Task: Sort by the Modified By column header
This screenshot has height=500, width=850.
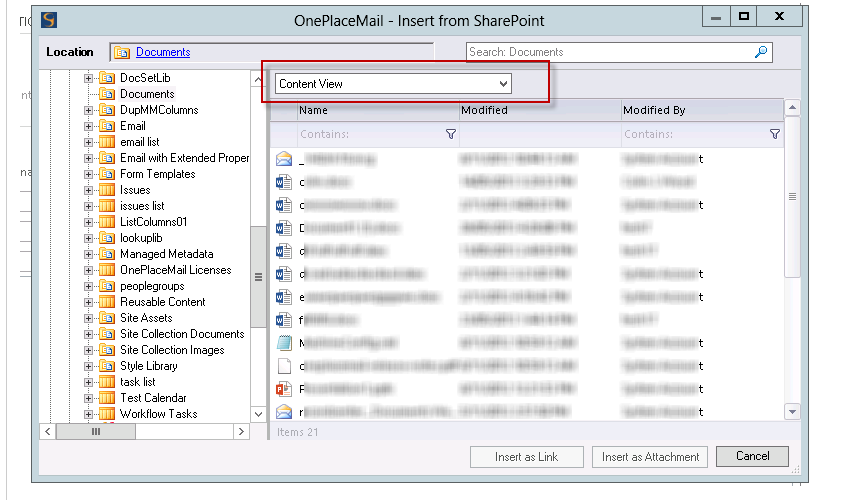Action: 702,110
